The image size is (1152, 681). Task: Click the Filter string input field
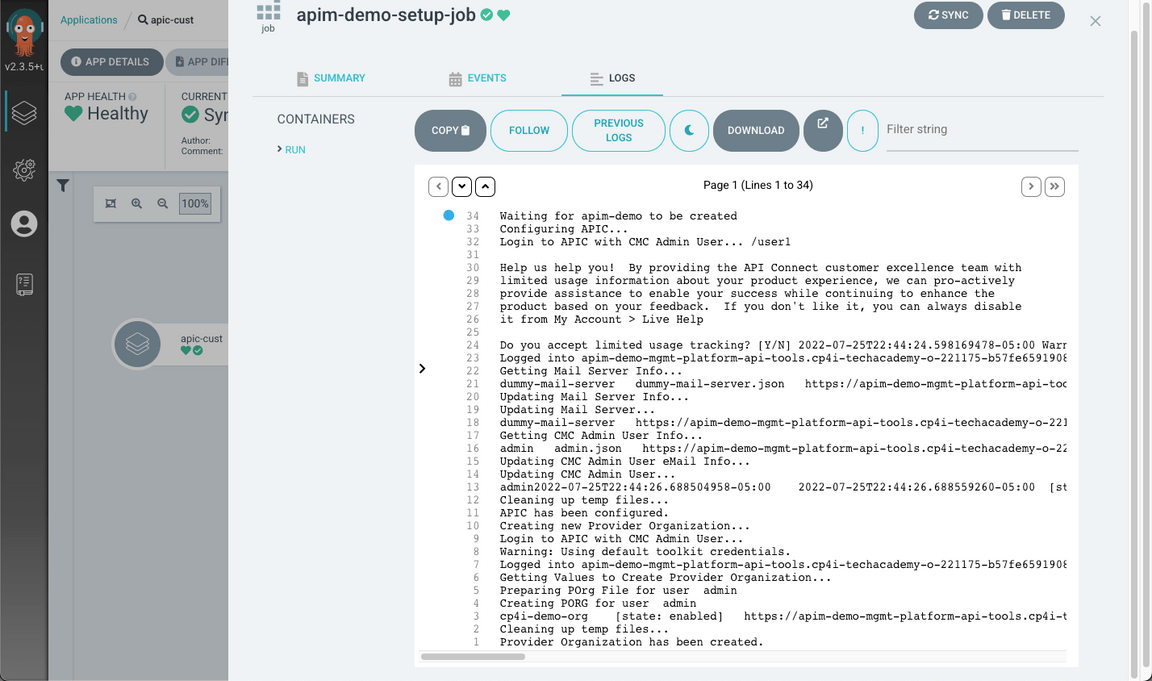point(980,130)
